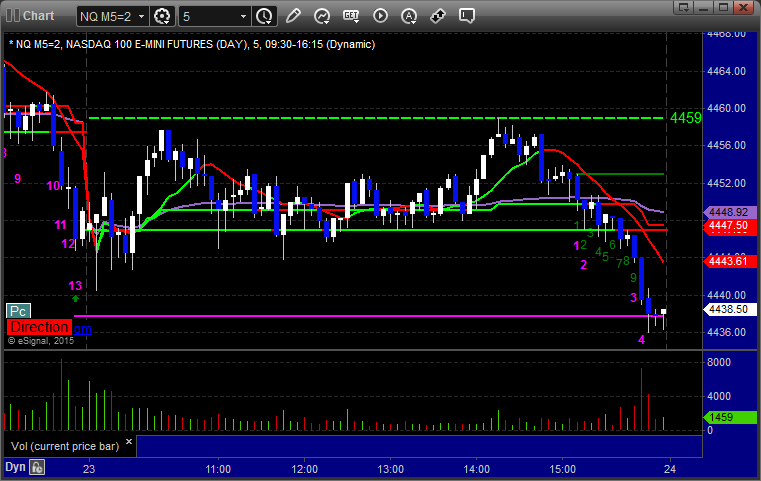This screenshot has width=761, height=481.
Task: Click the red Direction button
Action: pos(39,327)
